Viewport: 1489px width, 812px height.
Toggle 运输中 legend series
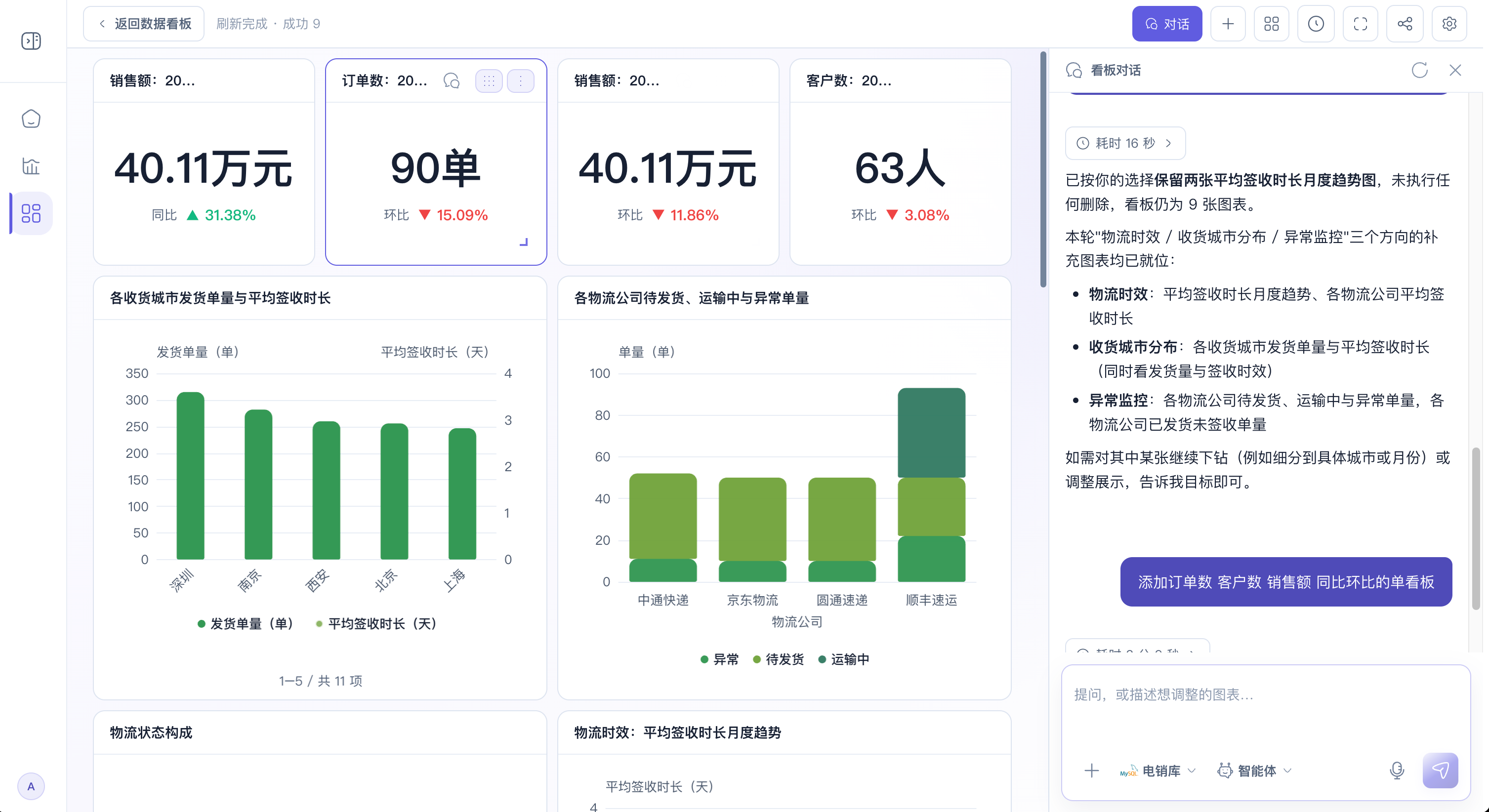point(843,659)
